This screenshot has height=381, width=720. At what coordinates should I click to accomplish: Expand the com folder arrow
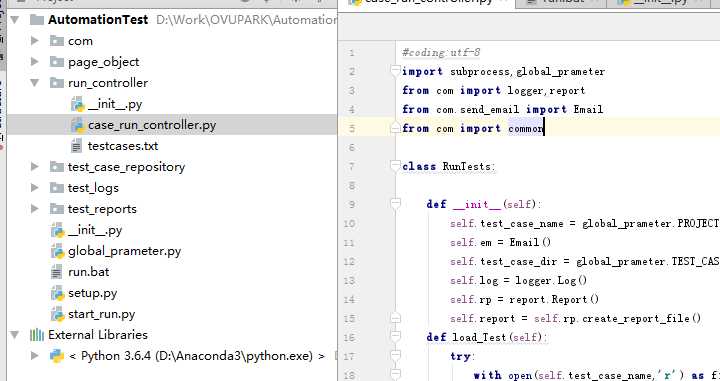click(34, 41)
